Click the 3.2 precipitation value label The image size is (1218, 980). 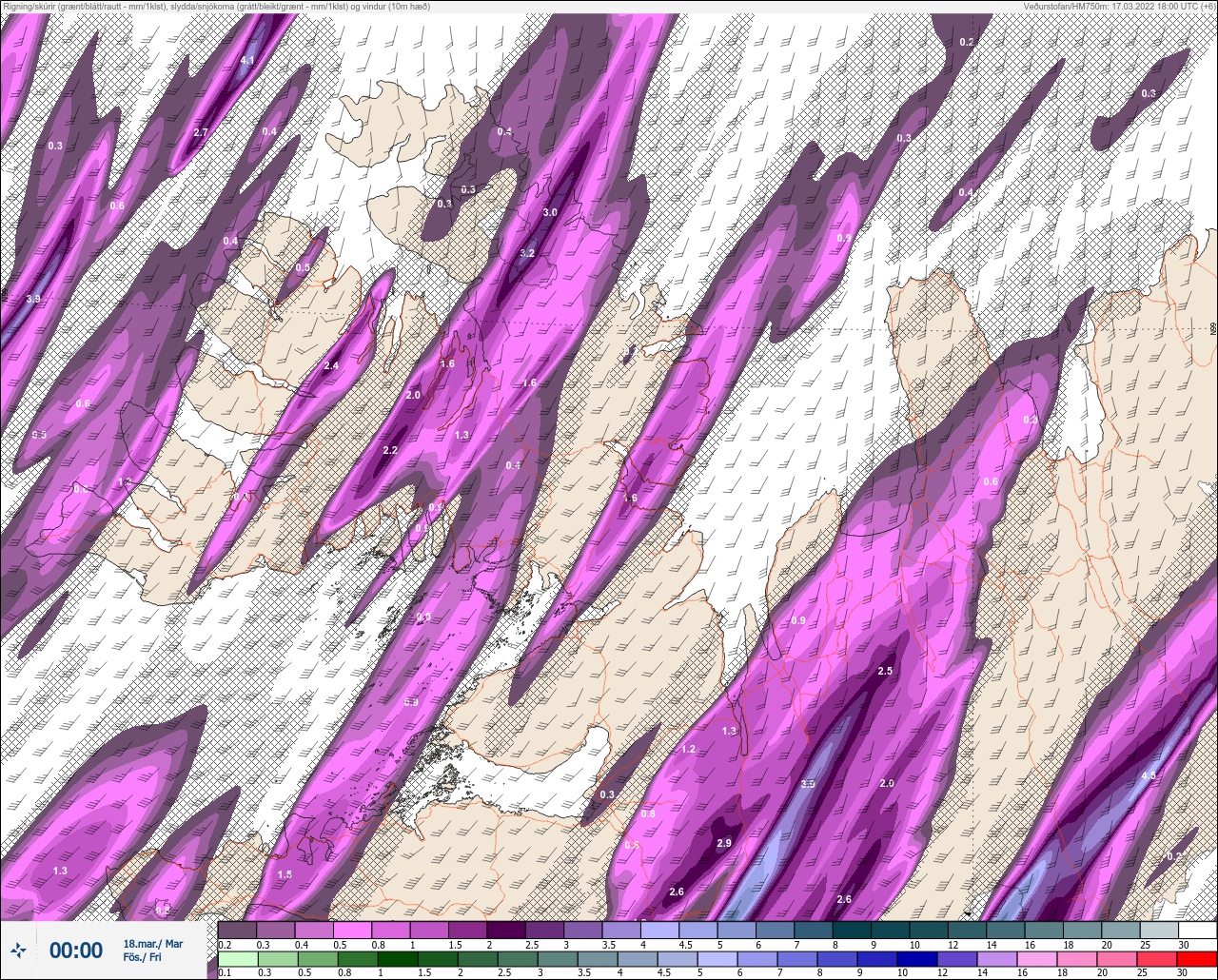528,253
